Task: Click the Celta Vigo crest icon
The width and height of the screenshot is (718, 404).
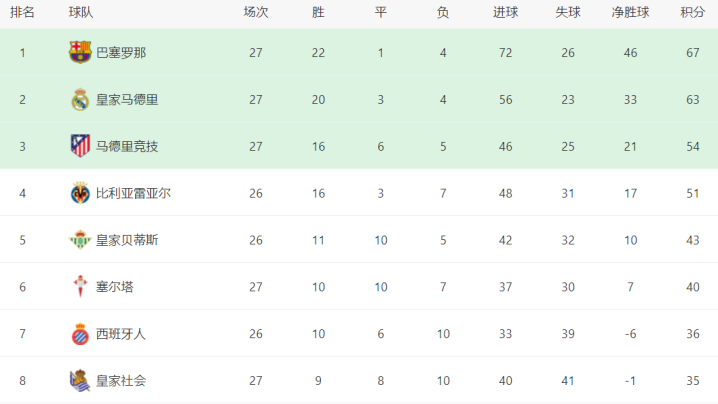Action: pyautogui.click(x=80, y=287)
